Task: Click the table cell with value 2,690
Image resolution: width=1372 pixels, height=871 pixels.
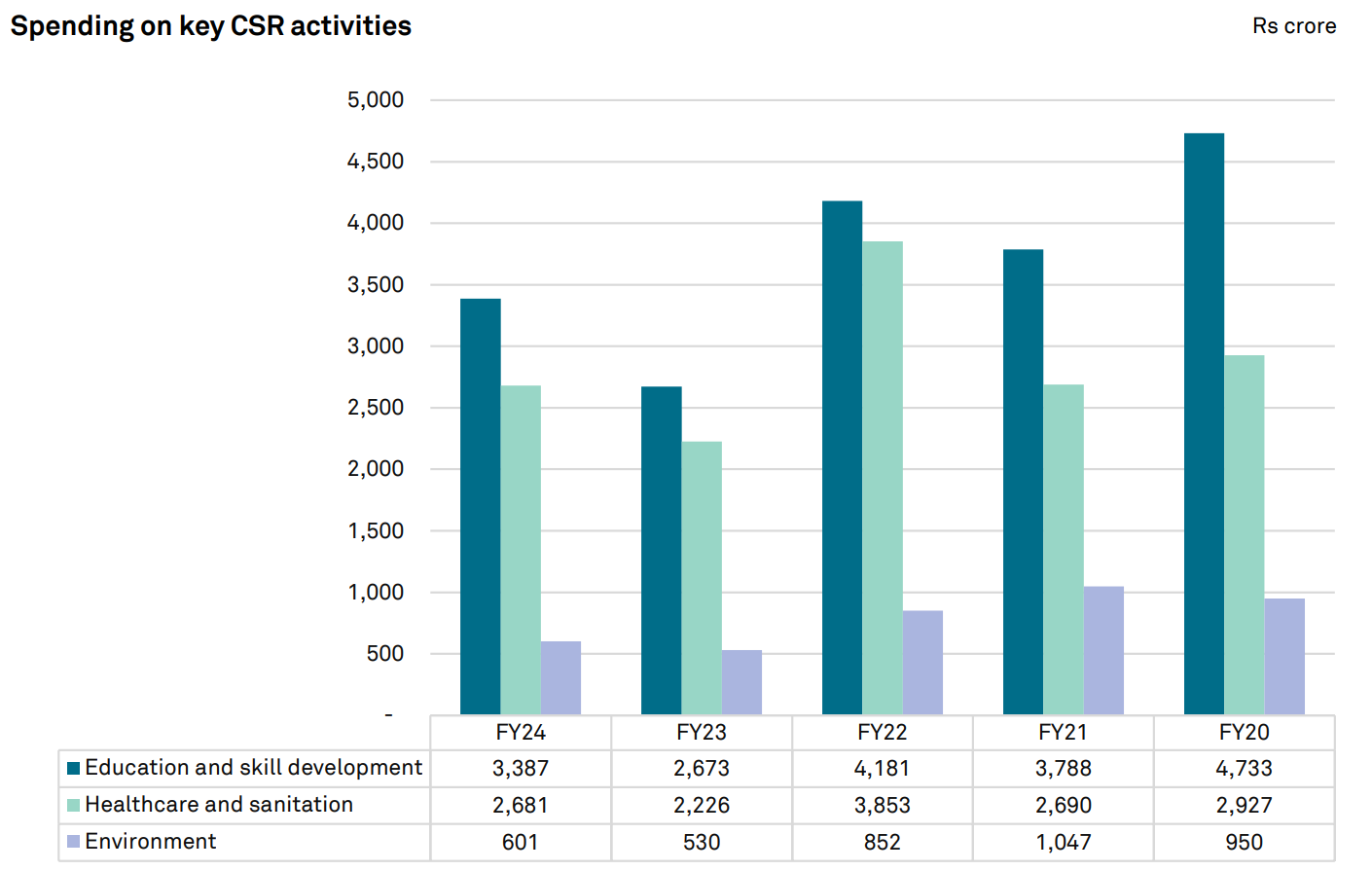Action: 1064,806
